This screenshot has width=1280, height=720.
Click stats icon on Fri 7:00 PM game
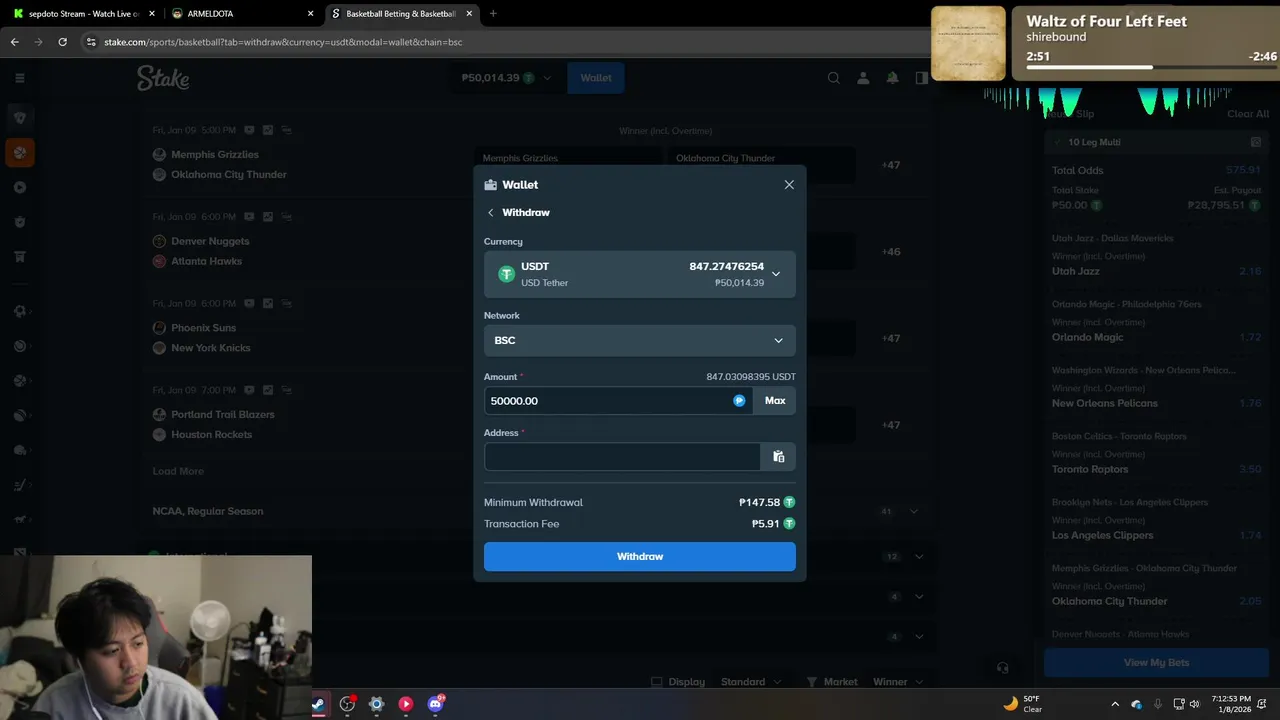coord(268,390)
